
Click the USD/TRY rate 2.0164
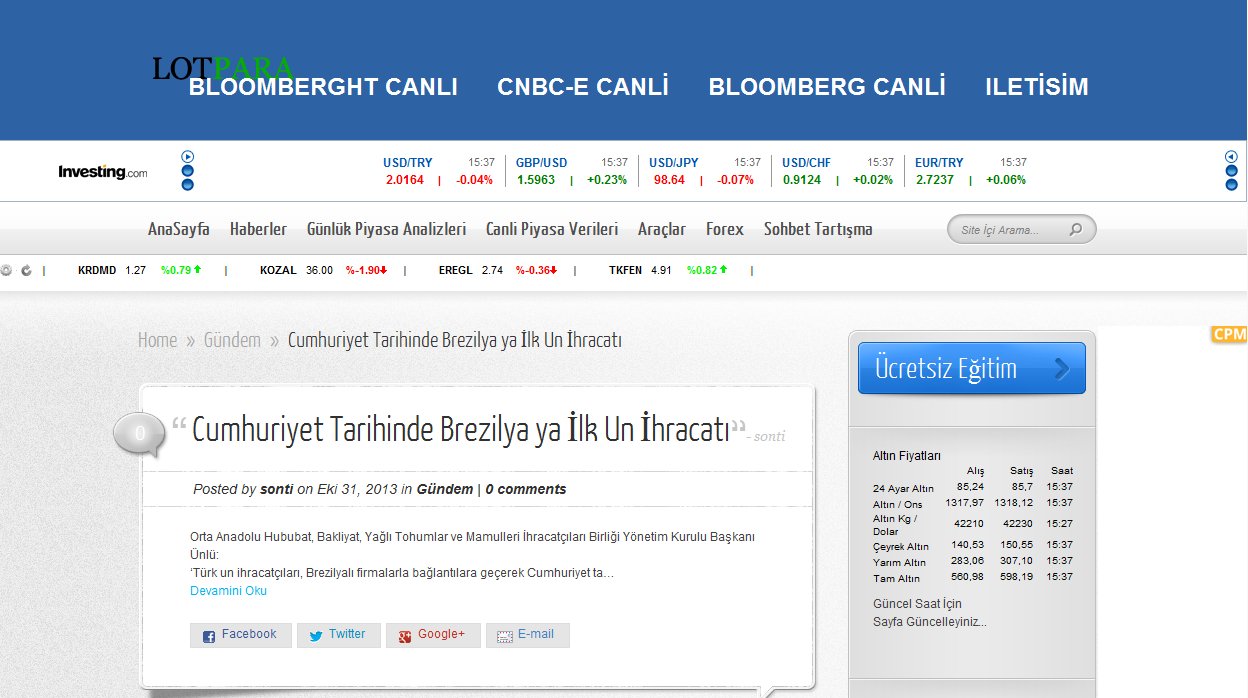[x=405, y=180]
